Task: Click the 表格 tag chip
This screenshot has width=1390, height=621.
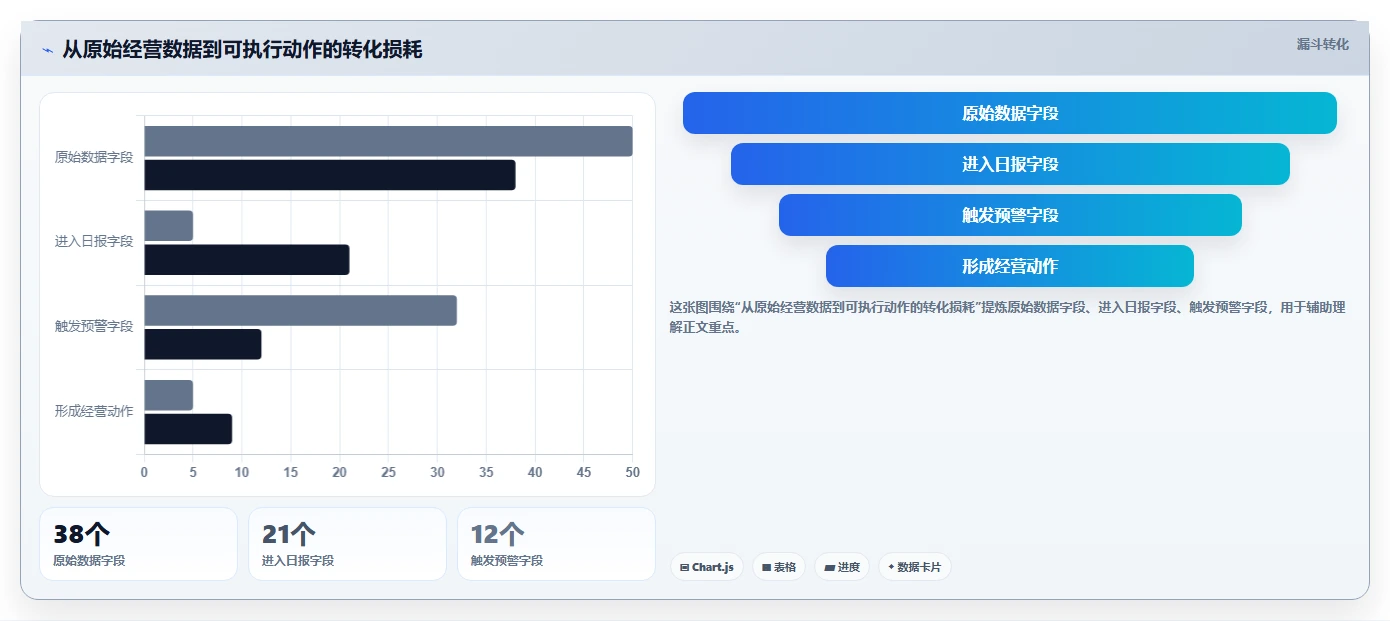Action: pyautogui.click(x=779, y=567)
